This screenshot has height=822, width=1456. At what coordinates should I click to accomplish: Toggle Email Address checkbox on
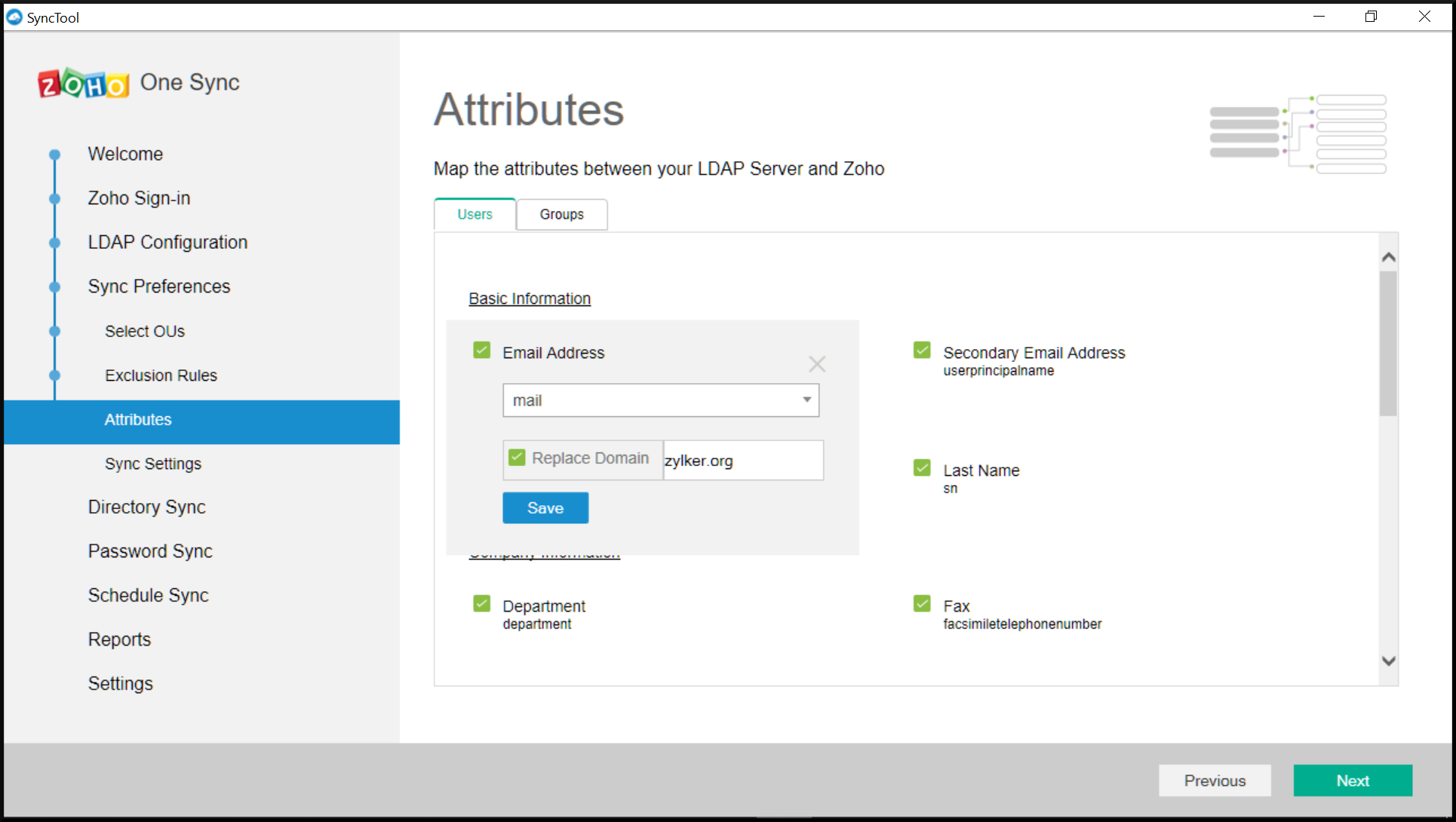tap(481, 352)
